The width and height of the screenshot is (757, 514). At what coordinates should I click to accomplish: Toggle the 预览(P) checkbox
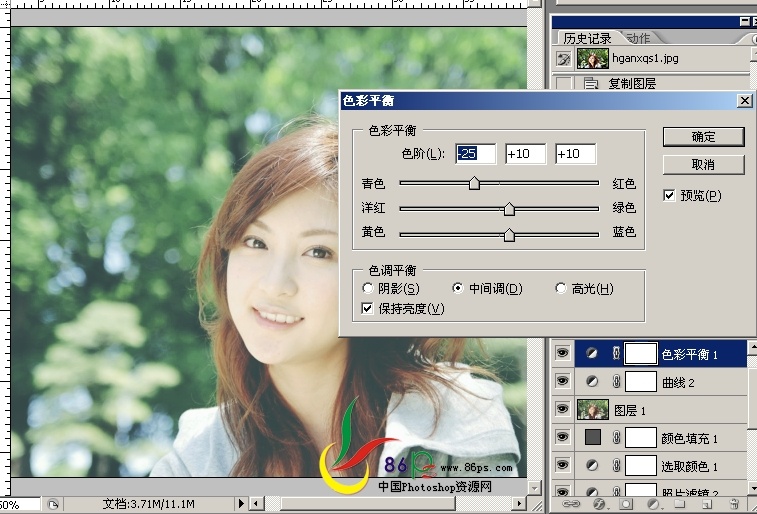pyautogui.click(x=669, y=195)
